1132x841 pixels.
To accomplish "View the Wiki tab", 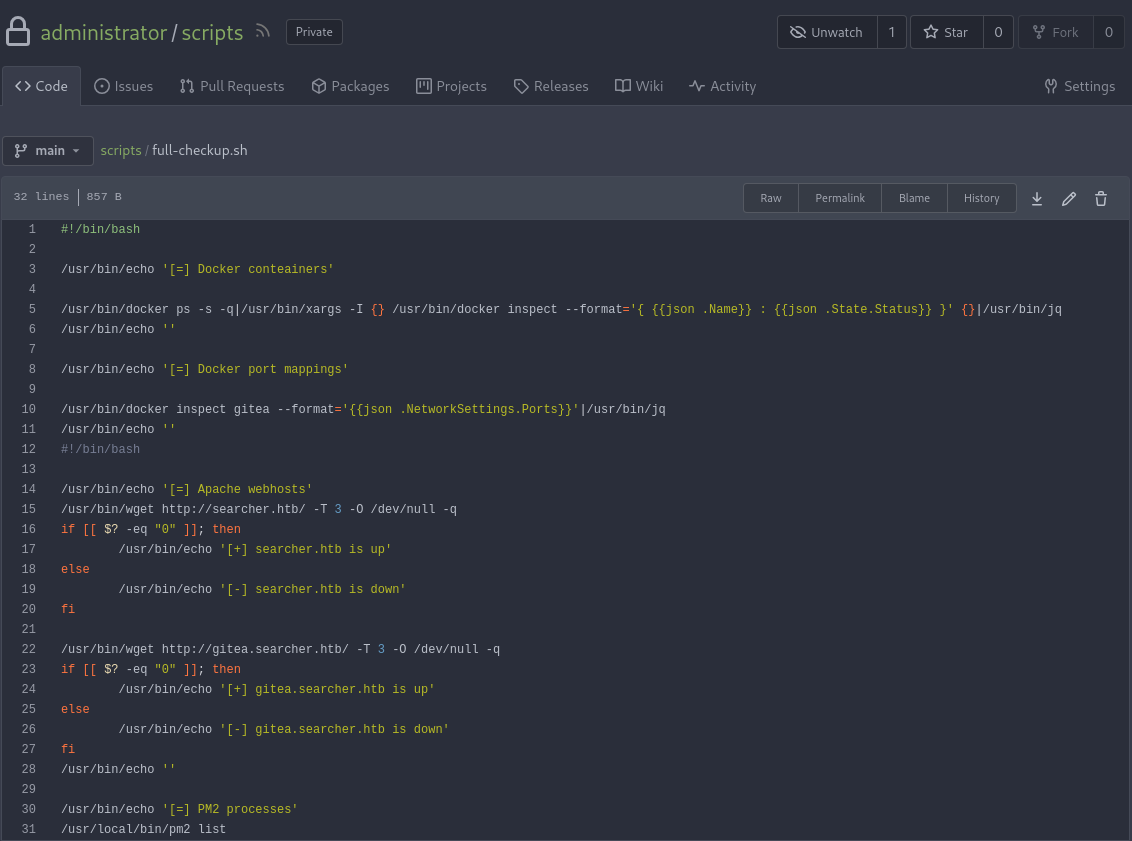I will (x=639, y=86).
